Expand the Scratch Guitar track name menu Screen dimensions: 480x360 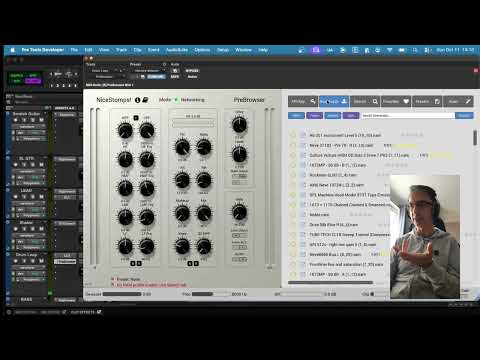[45, 114]
